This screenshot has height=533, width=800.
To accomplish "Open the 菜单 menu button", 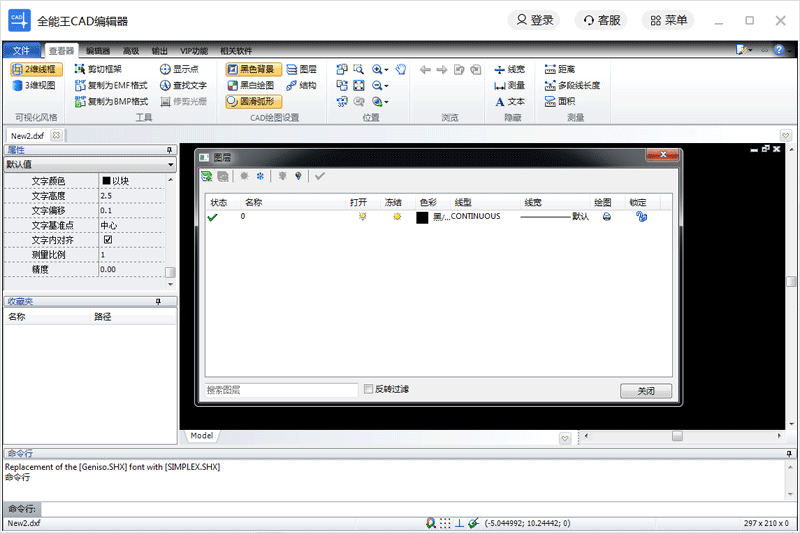I will [x=667, y=20].
